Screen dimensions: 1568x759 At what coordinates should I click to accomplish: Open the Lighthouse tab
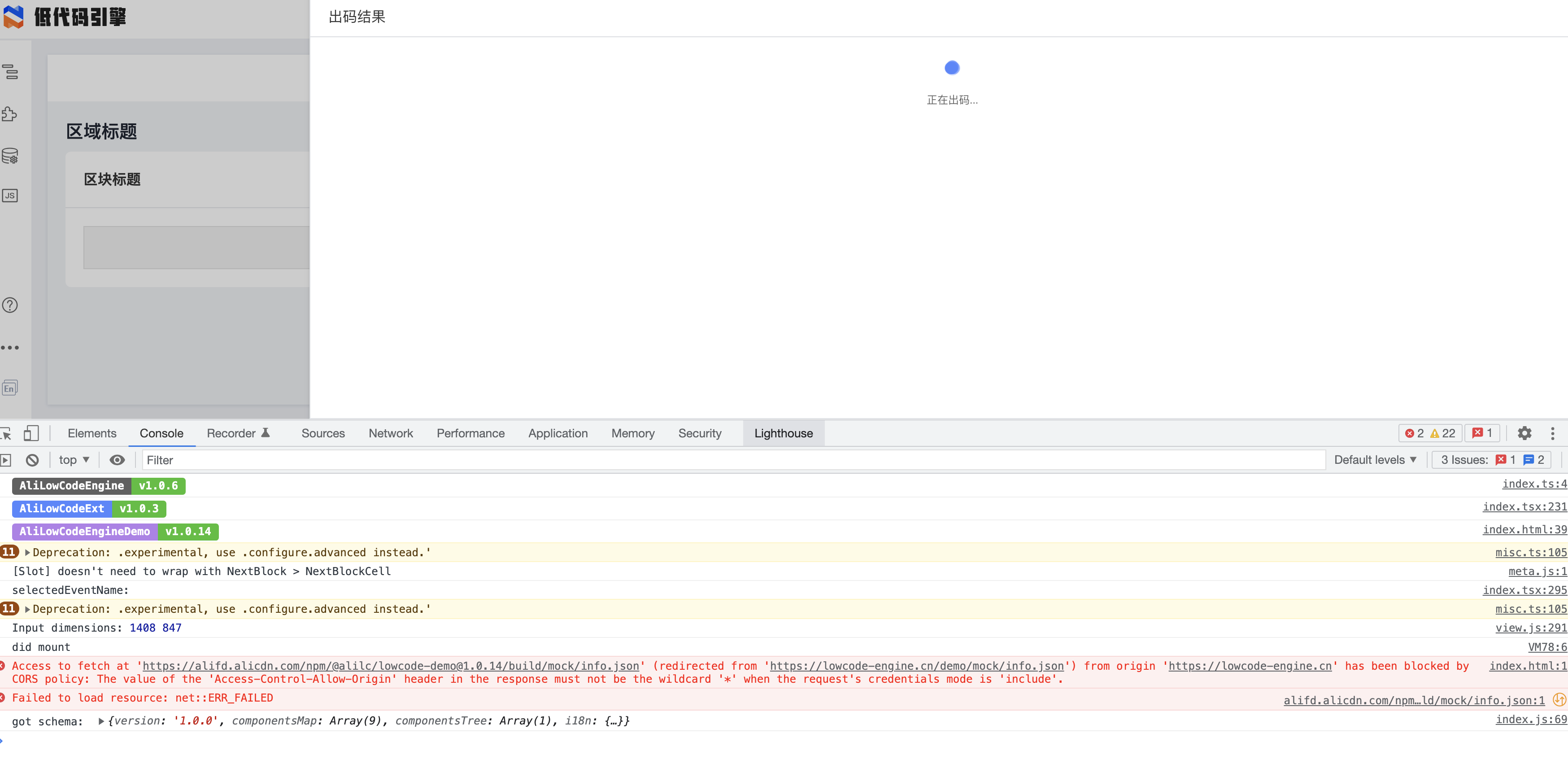click(x=784, y=433)
